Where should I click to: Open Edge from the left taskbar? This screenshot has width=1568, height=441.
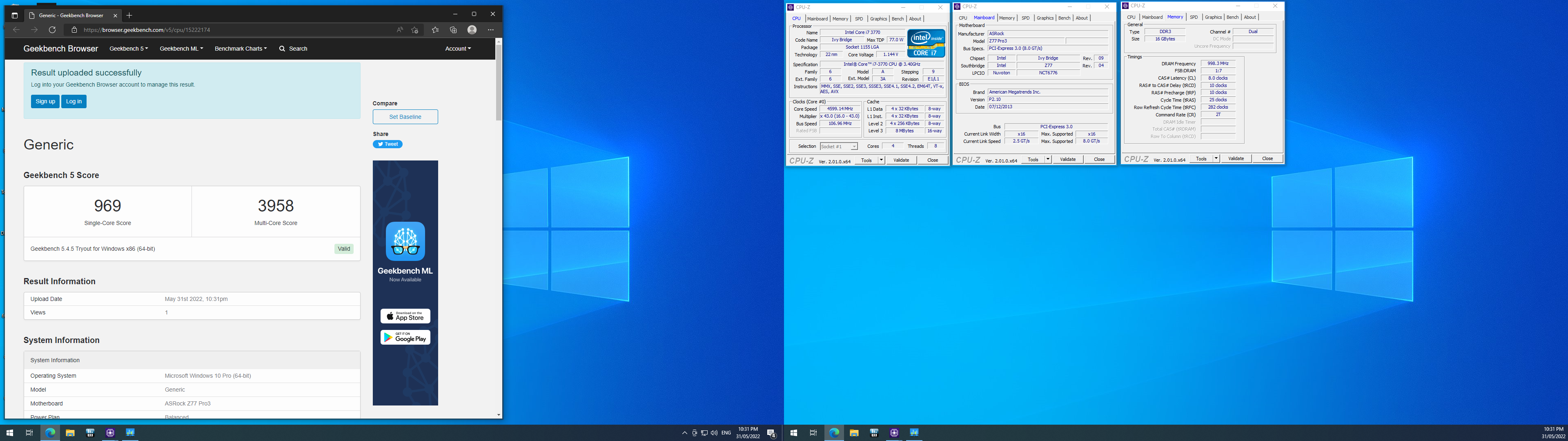tap(50, 433)
